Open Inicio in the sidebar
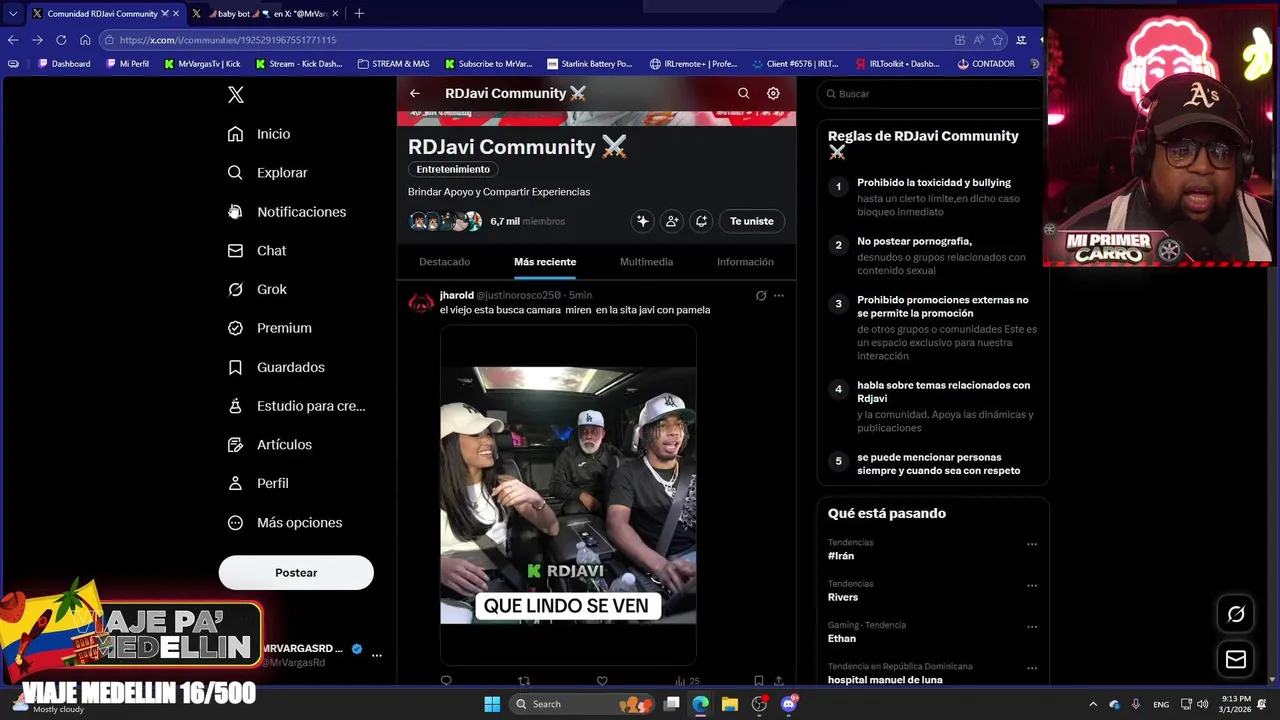 (x=259, y=134)
